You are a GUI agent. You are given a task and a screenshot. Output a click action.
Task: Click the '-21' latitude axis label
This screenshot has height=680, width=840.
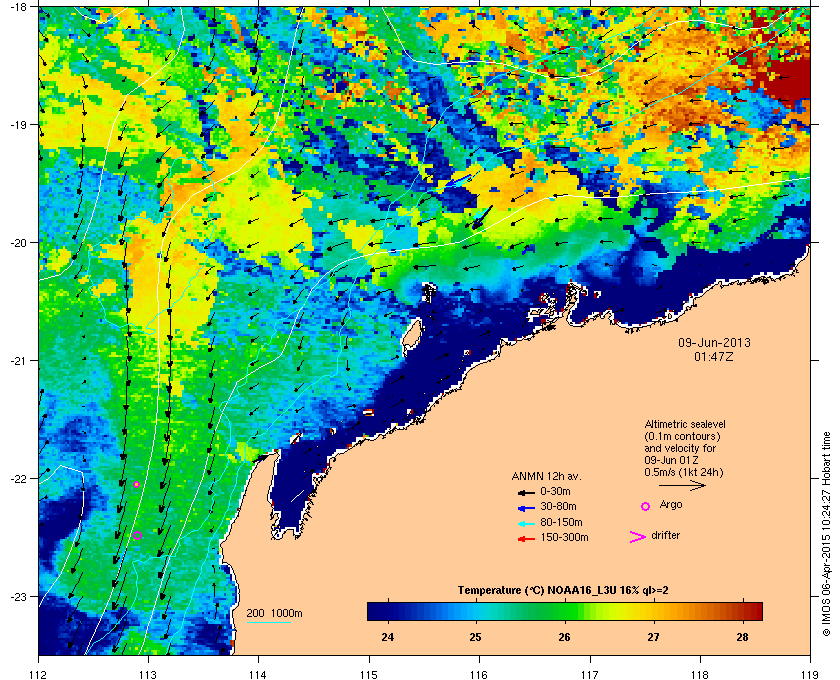[x=18, y=360]
